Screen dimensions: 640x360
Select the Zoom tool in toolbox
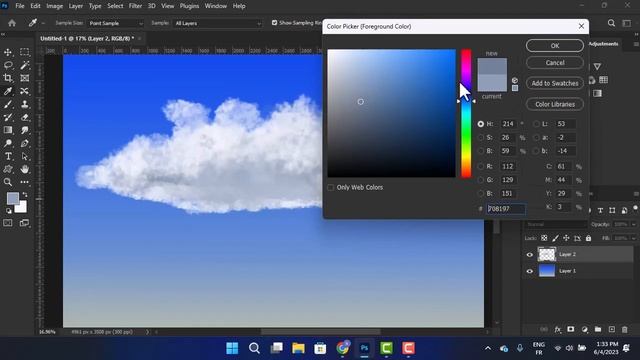pos(8,182)
